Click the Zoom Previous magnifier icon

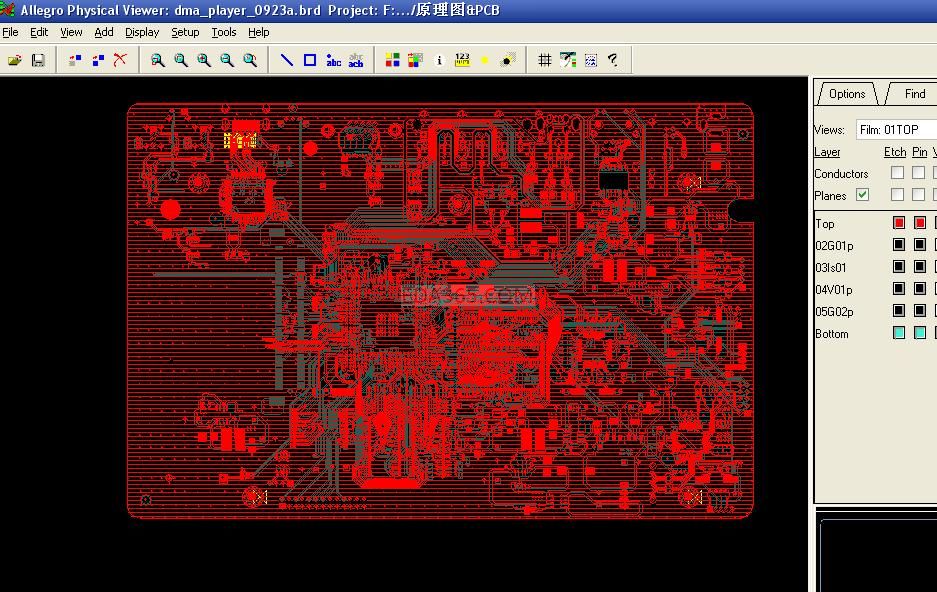[x=250, y=60]
